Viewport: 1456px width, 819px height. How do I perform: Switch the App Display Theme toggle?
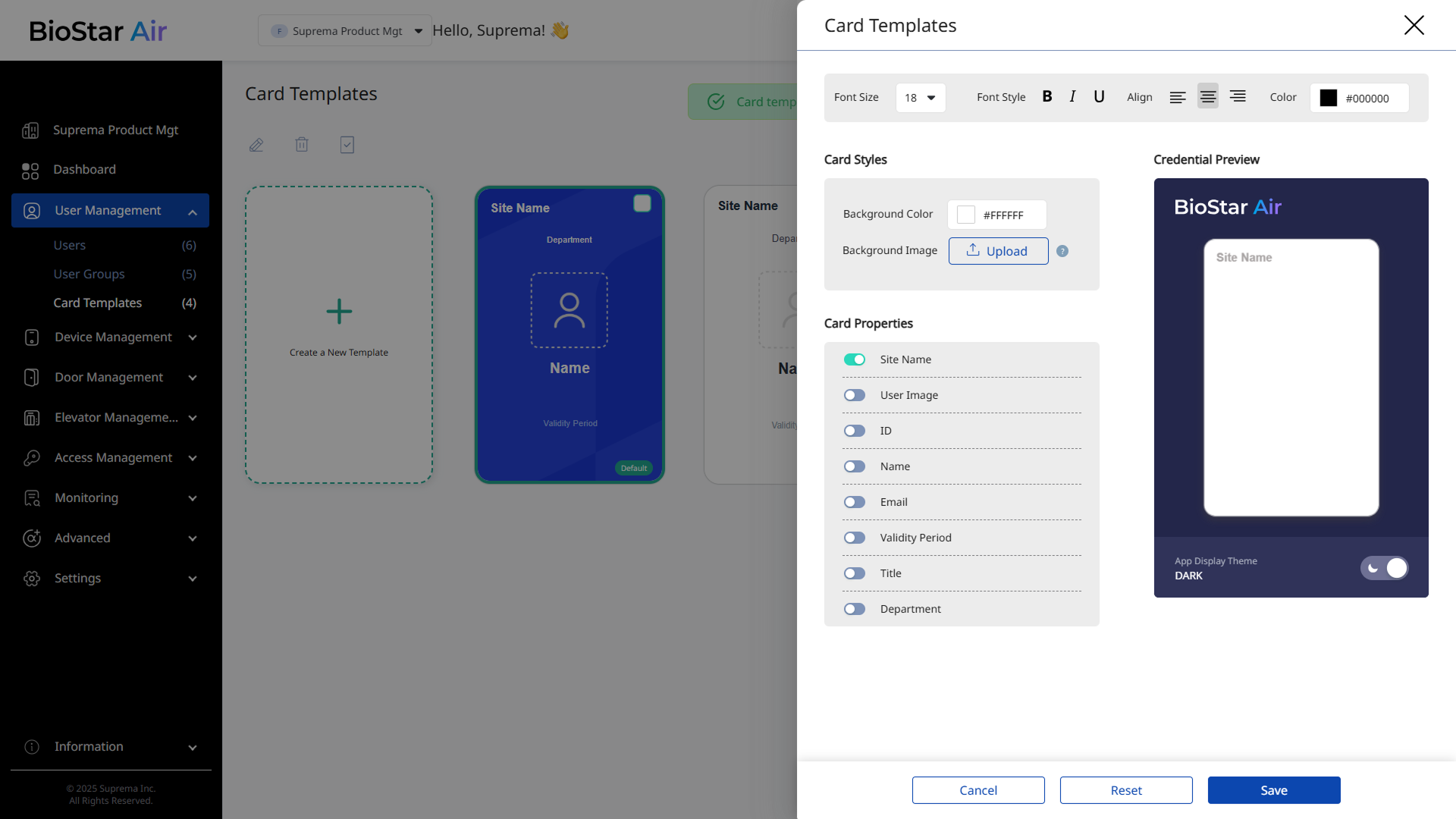(1384, 568)
